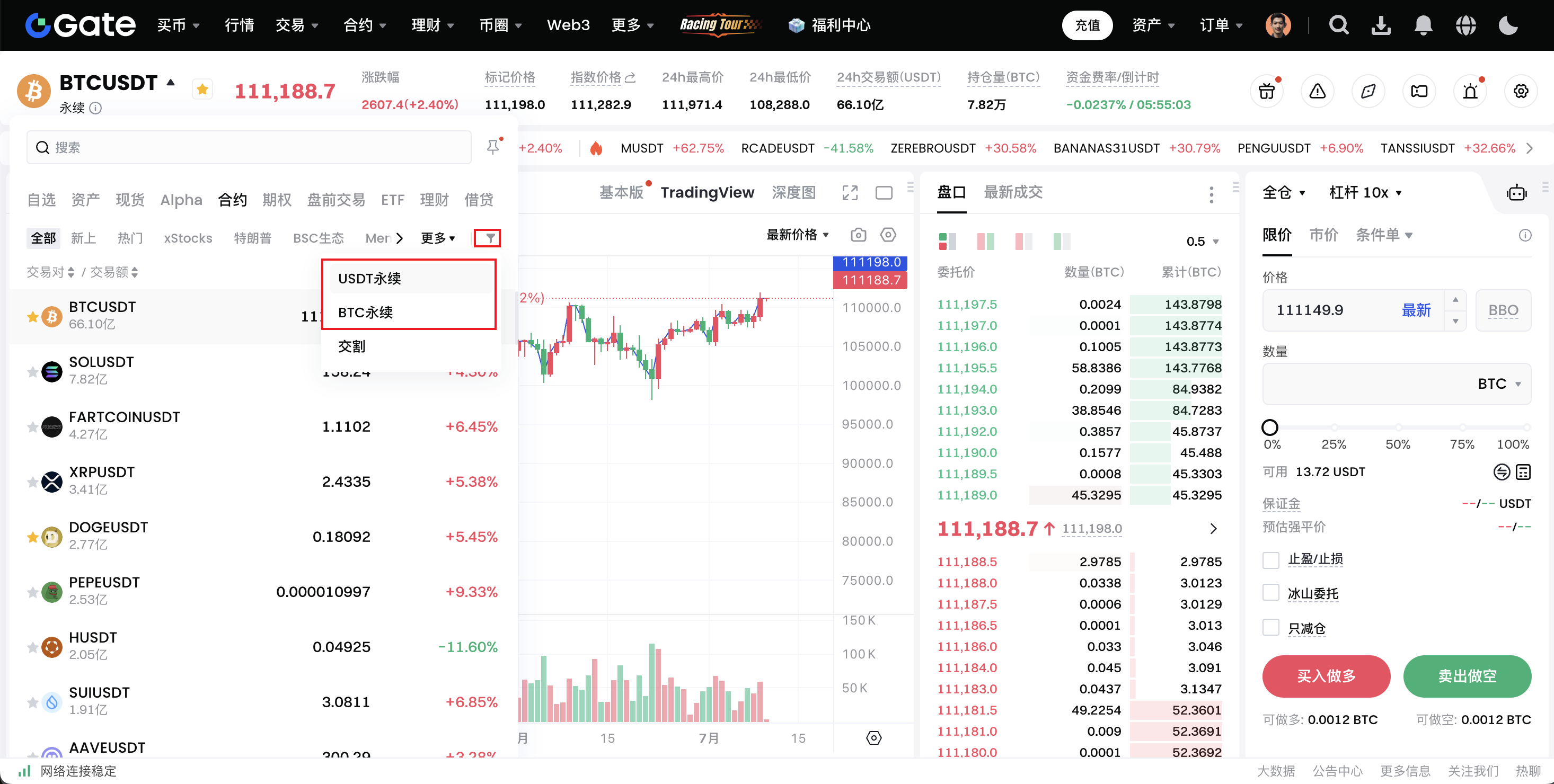Take chart screenshot with camera icon
The width and height of the screenshot is (1554, 784).
[858, 235]
